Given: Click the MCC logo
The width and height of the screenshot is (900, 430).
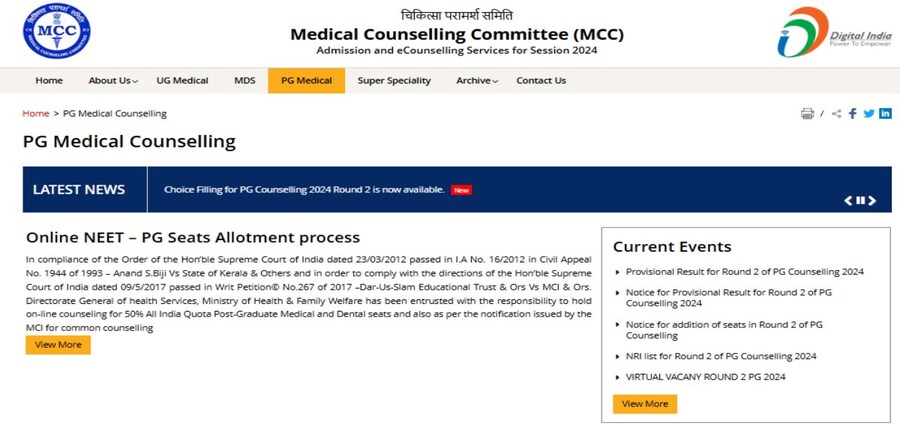Looking at the screenshot, I should 56,32.
